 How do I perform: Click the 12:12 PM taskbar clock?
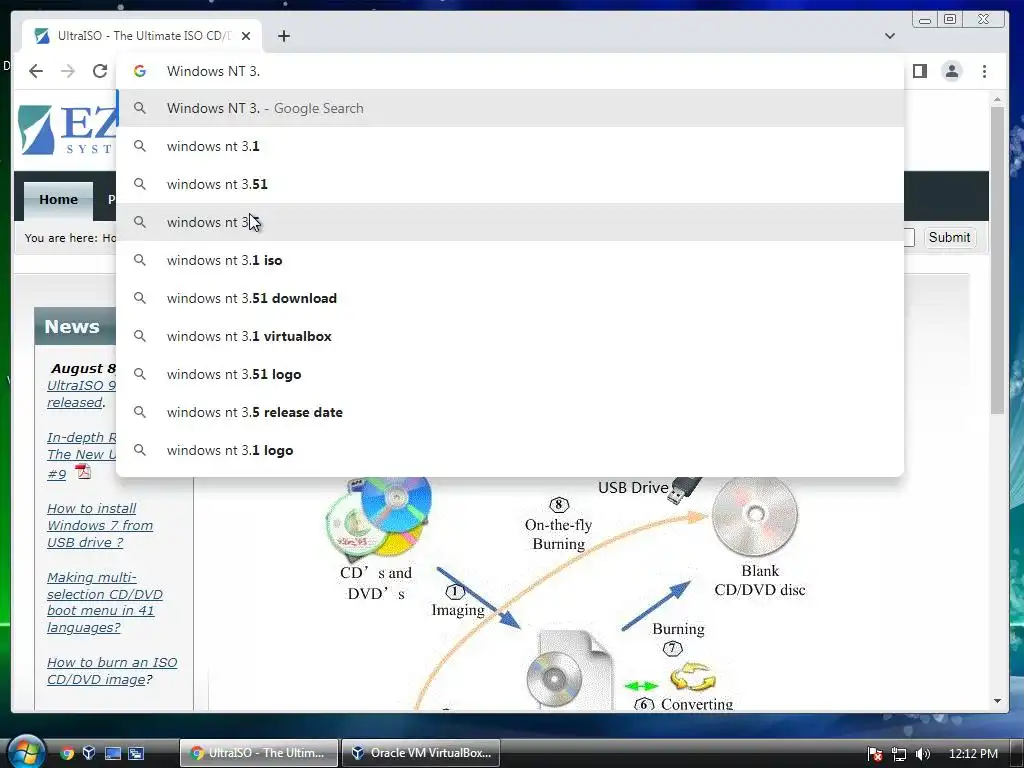tap(973, 754)
